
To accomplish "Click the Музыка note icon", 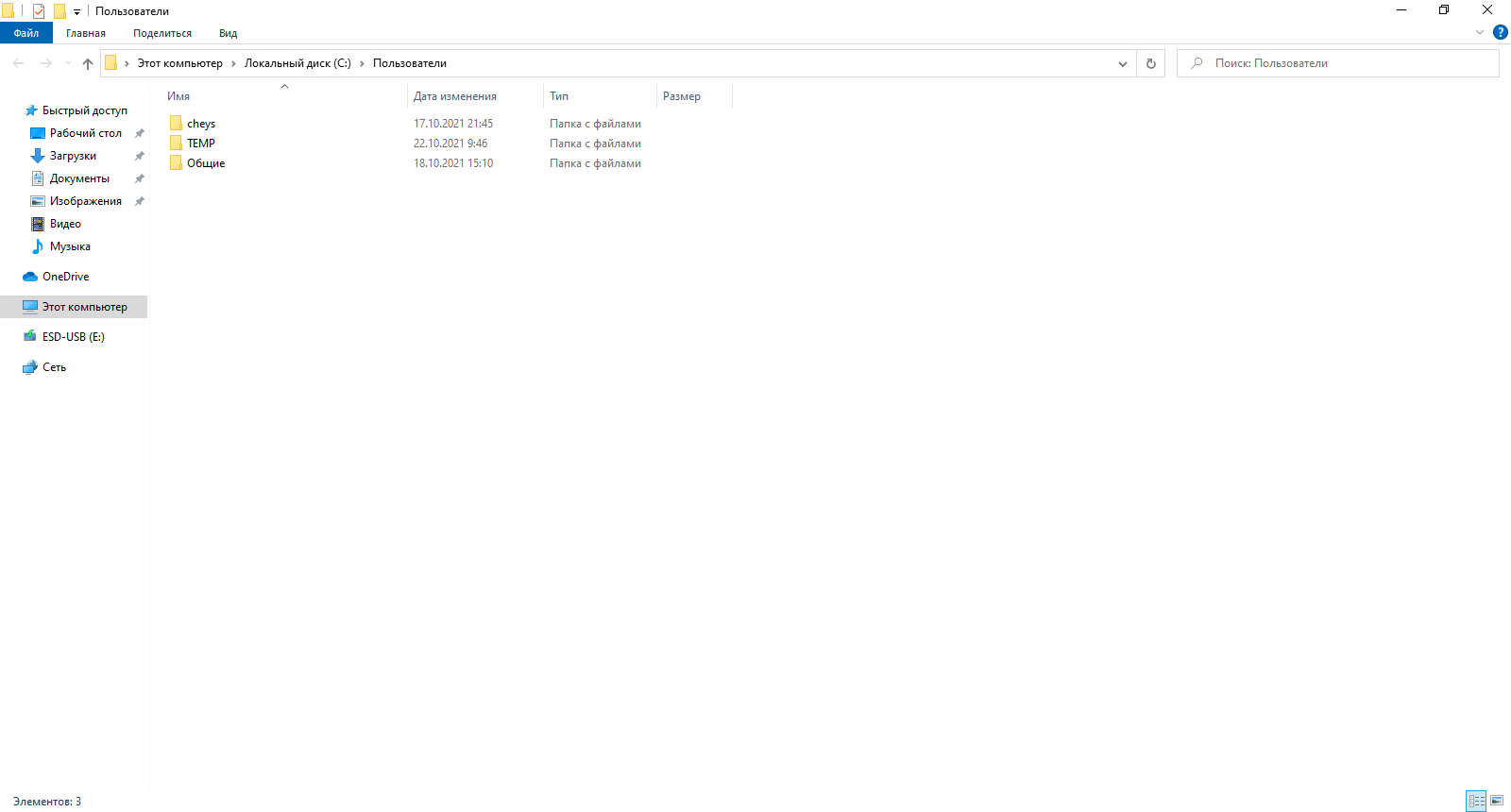I will (38, 246).
